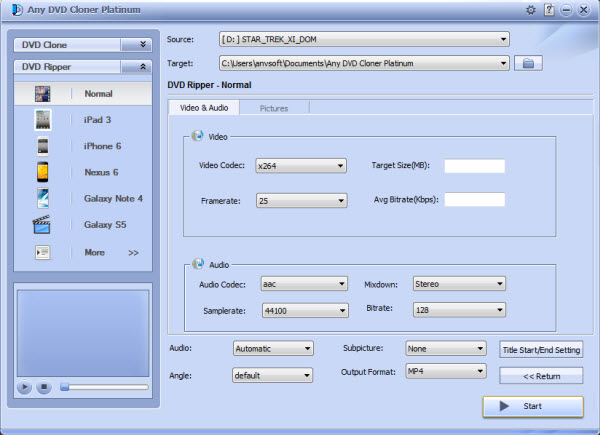Image resolution: width=600 pixels, height=435 pixels.
Task: Open the Framerate dropdown
Action: pyautogui.click(x=302, y=200)
